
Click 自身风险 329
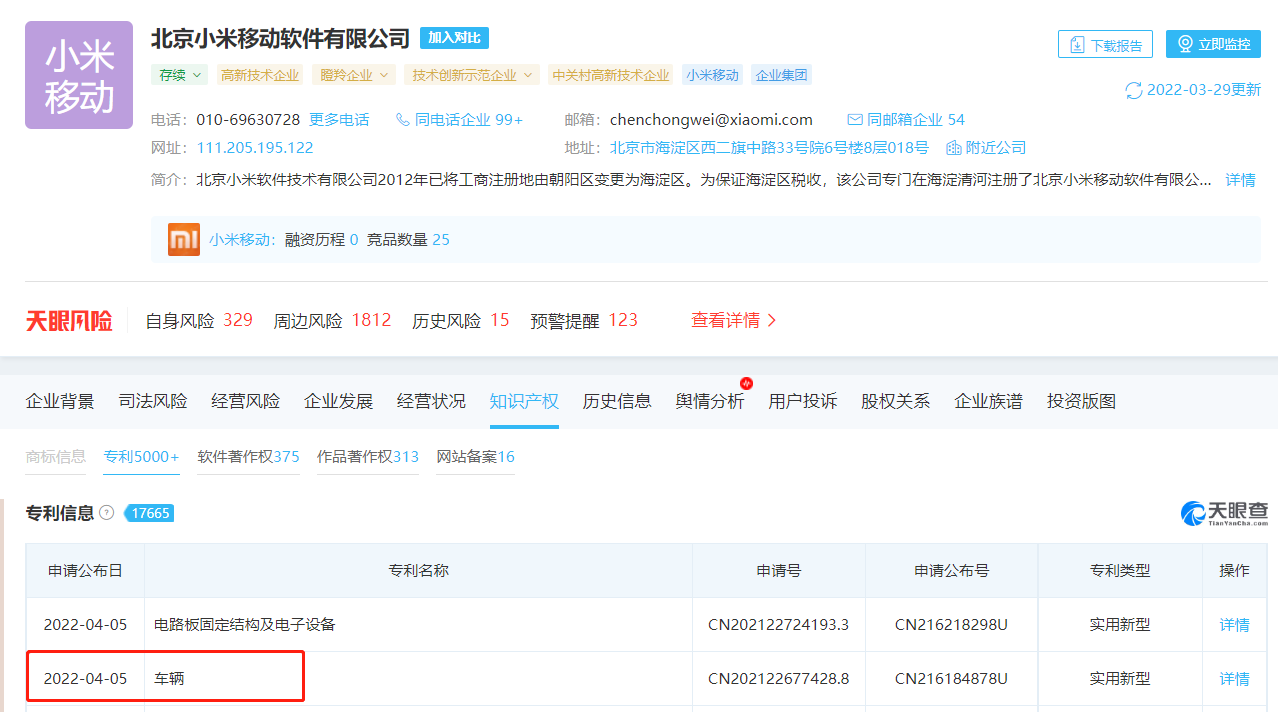199,321
